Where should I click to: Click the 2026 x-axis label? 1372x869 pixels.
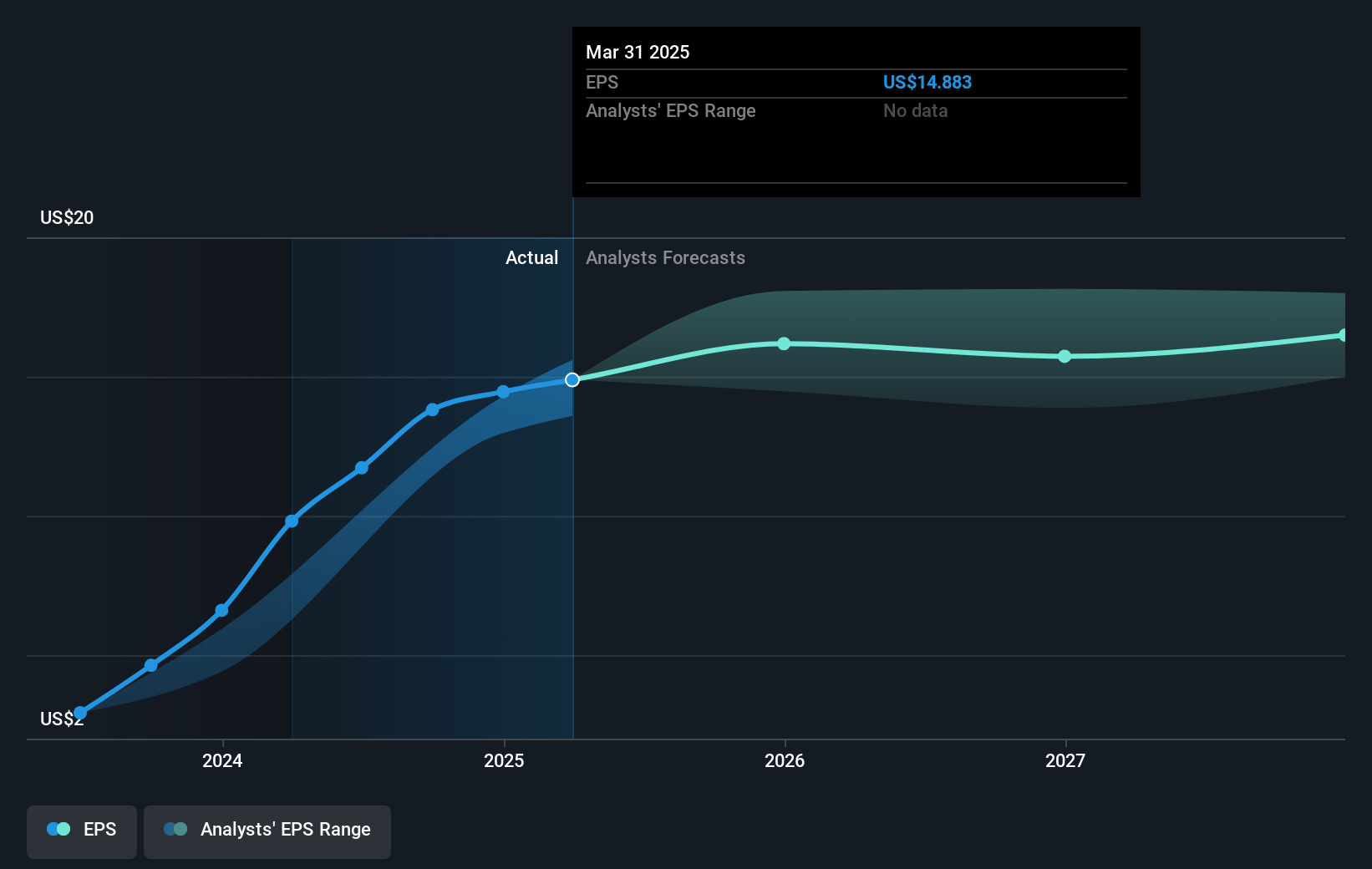coord(785,760)
